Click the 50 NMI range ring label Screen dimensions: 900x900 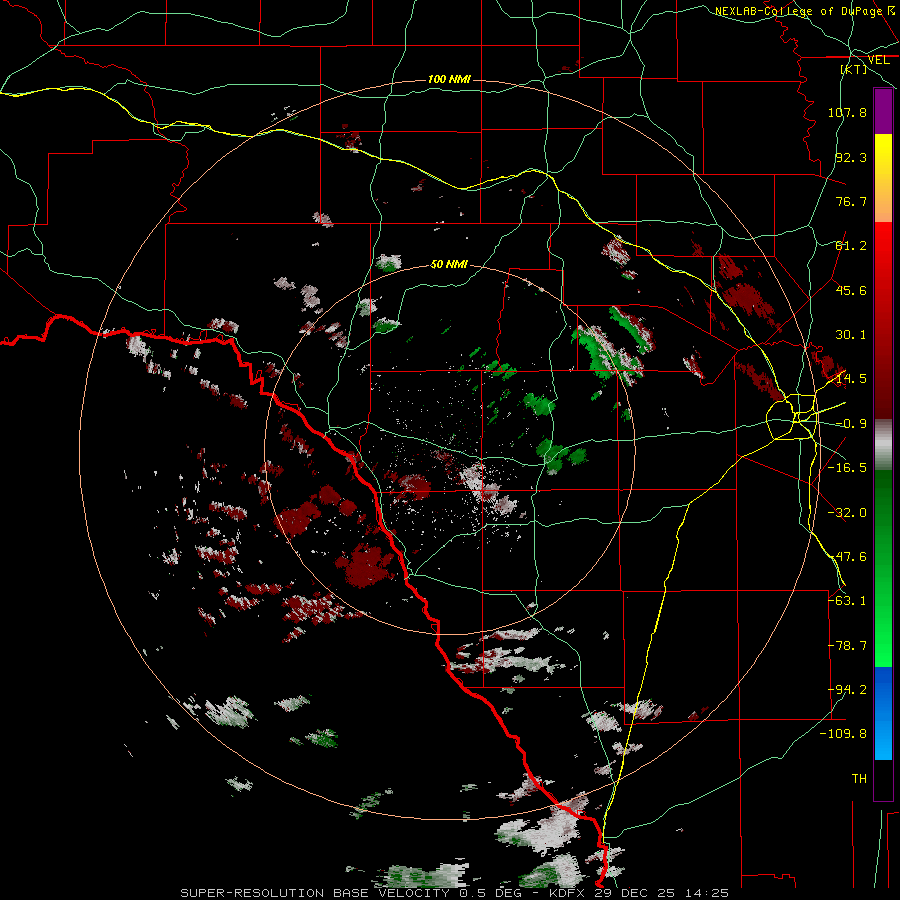pos(449,264)
